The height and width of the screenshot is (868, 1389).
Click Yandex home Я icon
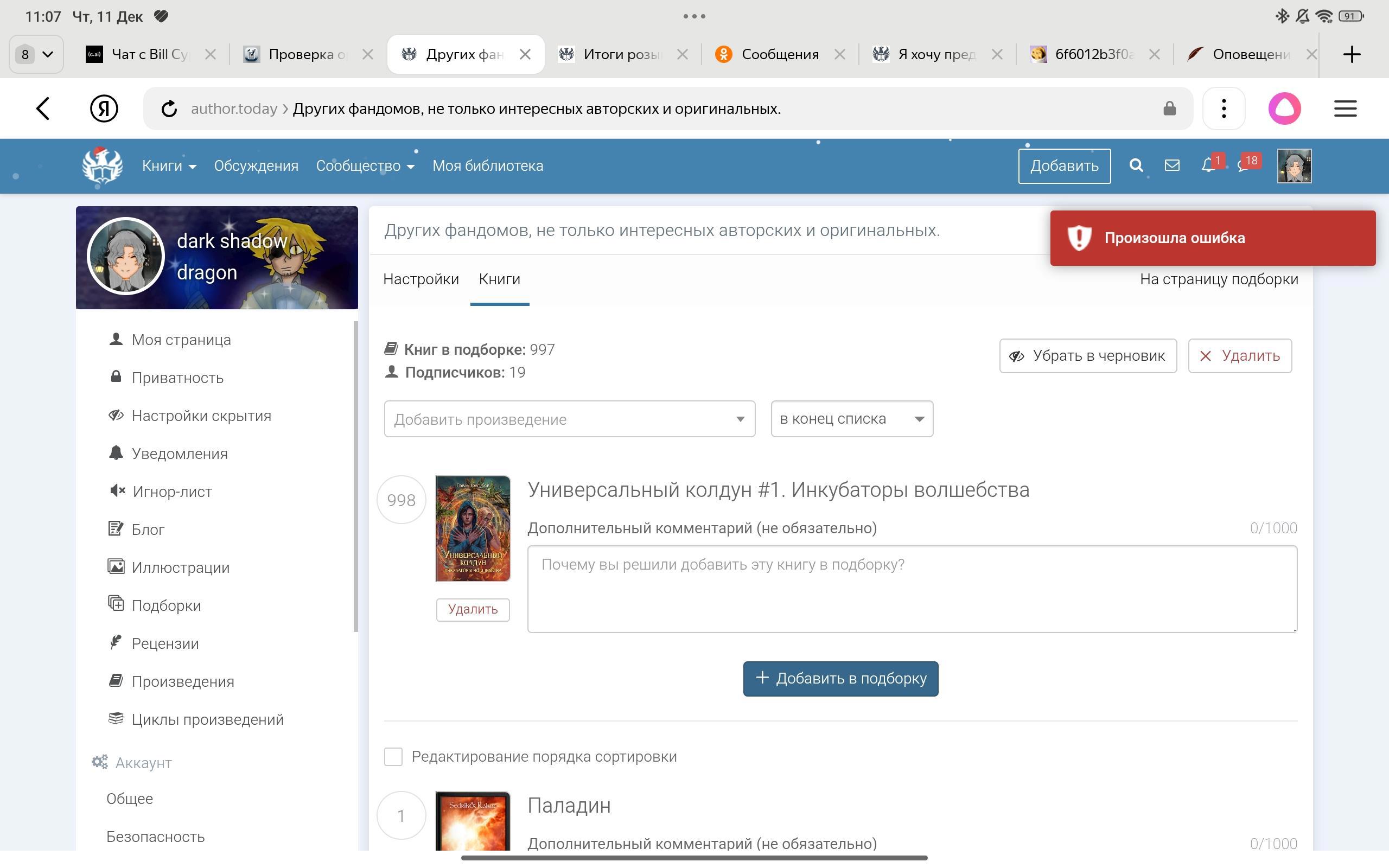pyautogui.click(x=104, y=108)
